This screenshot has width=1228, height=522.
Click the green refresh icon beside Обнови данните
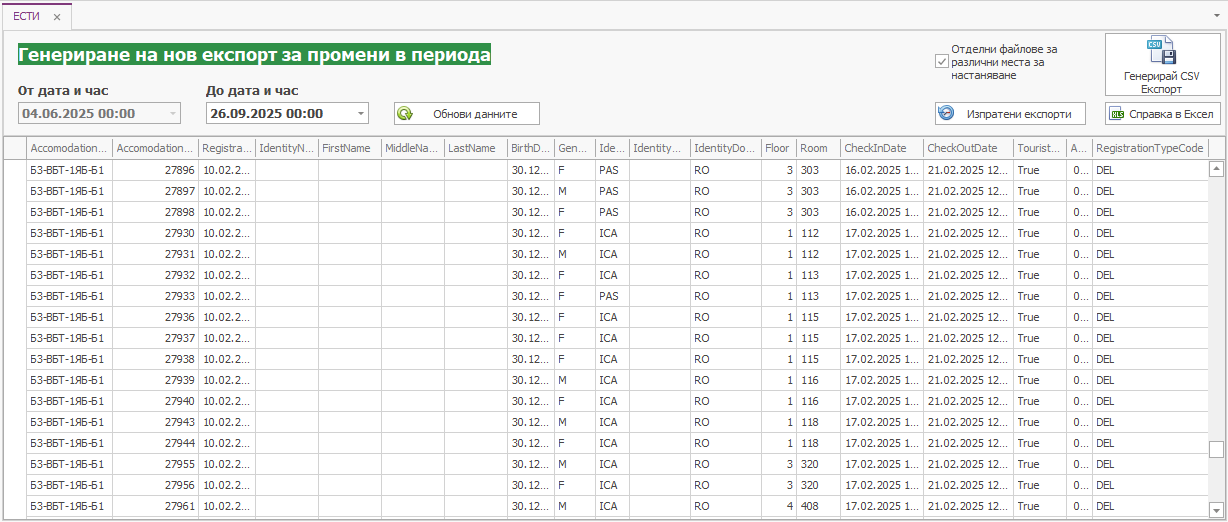[x=405, y=114]
